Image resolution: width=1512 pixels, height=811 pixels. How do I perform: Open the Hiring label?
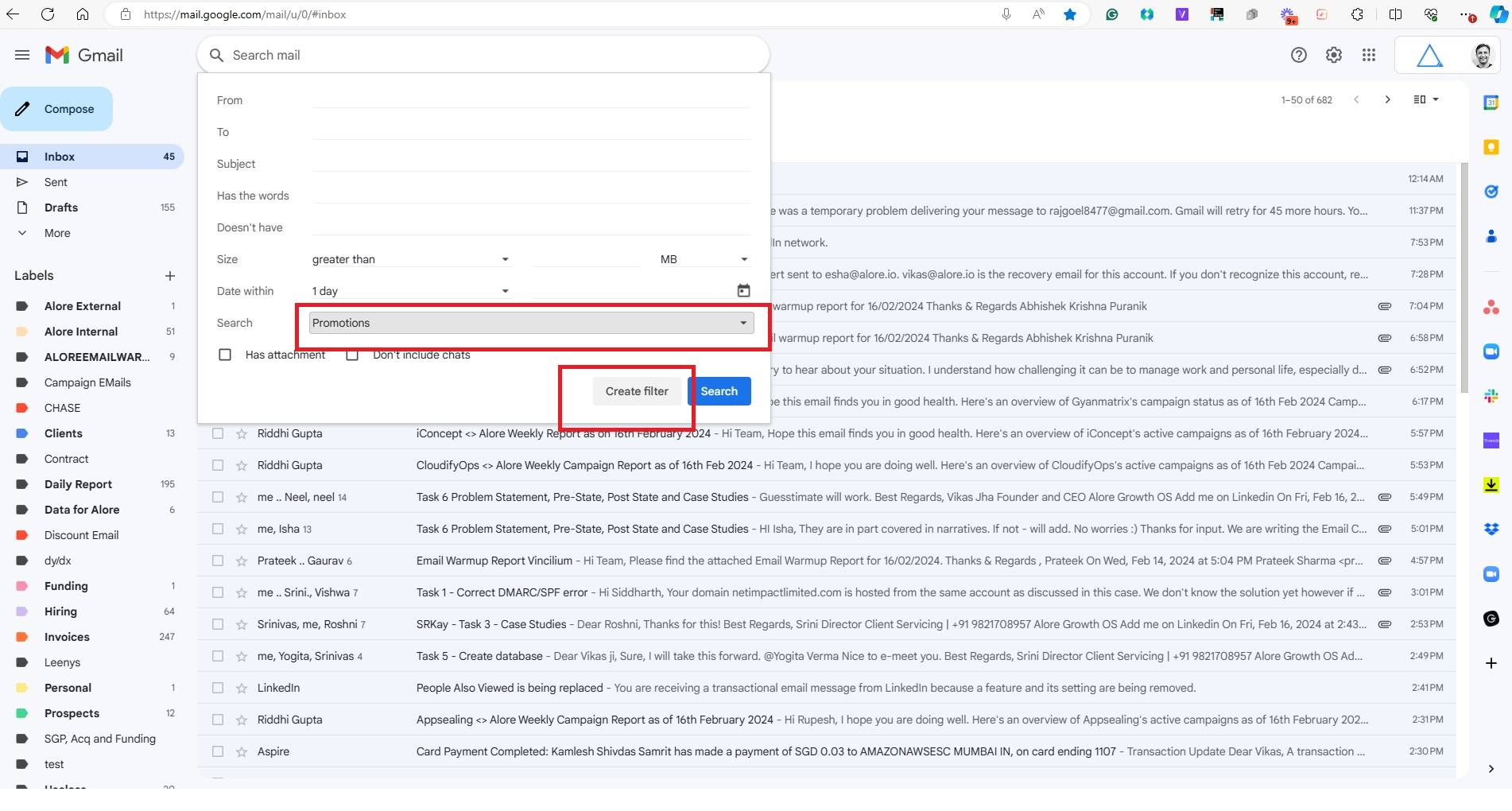coord(60,611)
